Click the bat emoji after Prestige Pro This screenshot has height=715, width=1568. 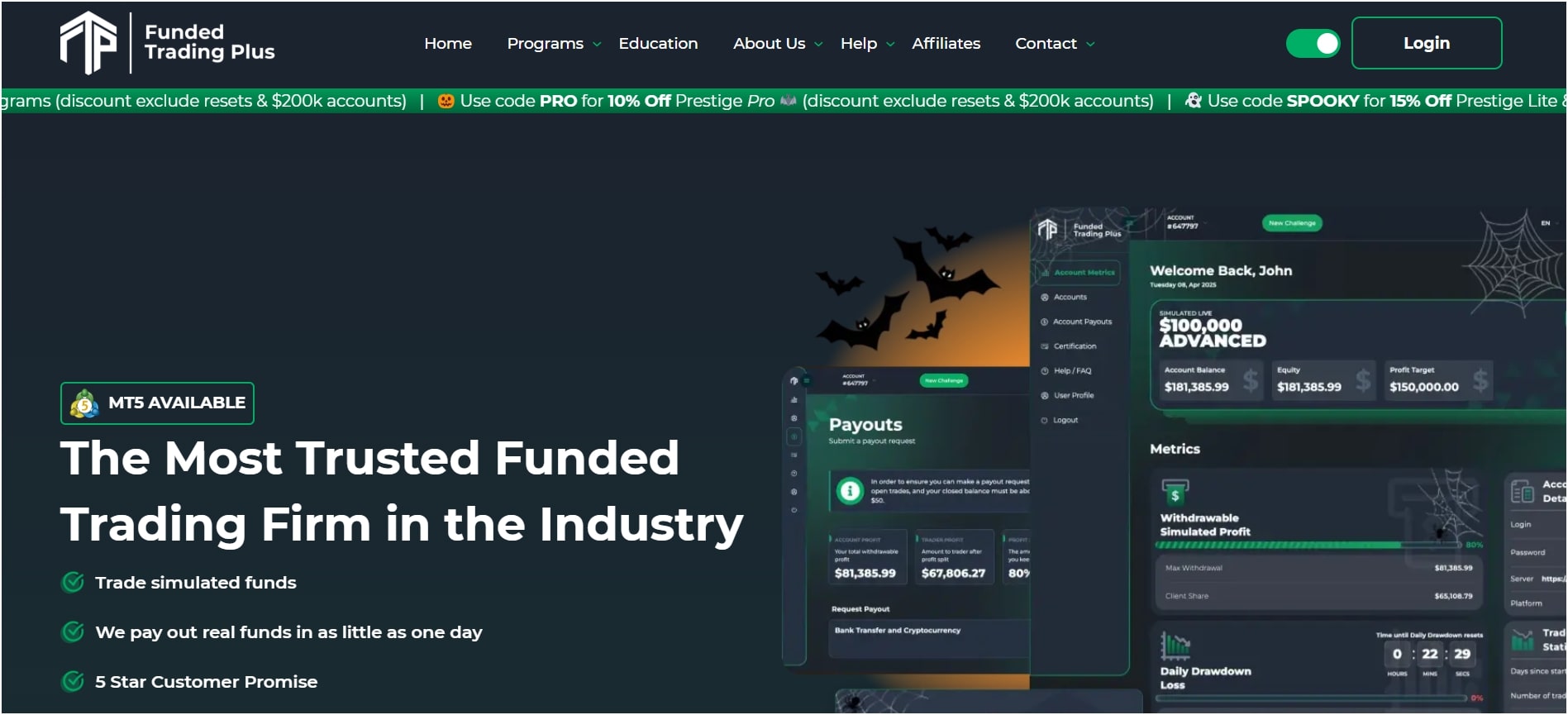(789, 101)
